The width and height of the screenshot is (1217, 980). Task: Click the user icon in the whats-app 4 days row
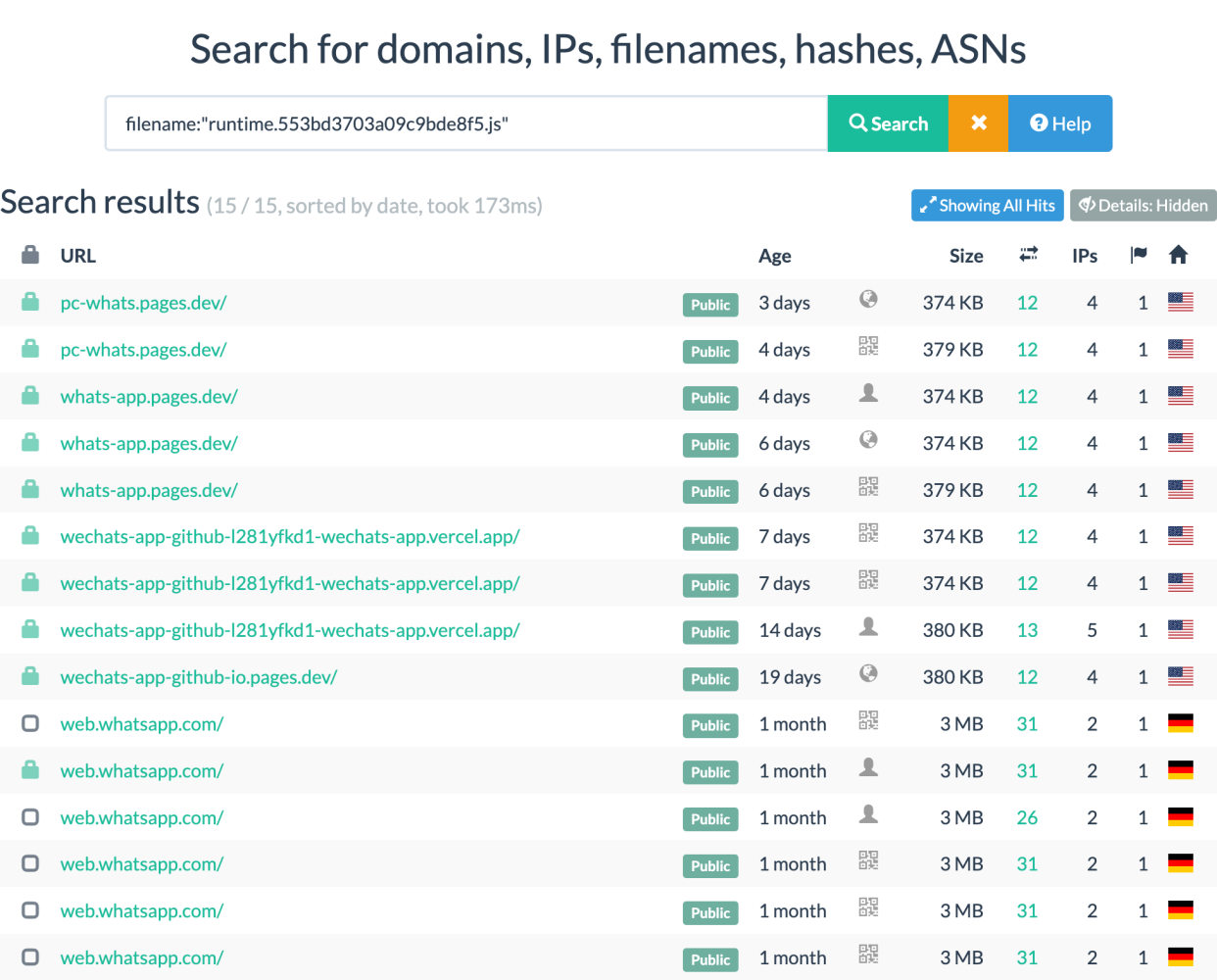[x=868, y=393]
